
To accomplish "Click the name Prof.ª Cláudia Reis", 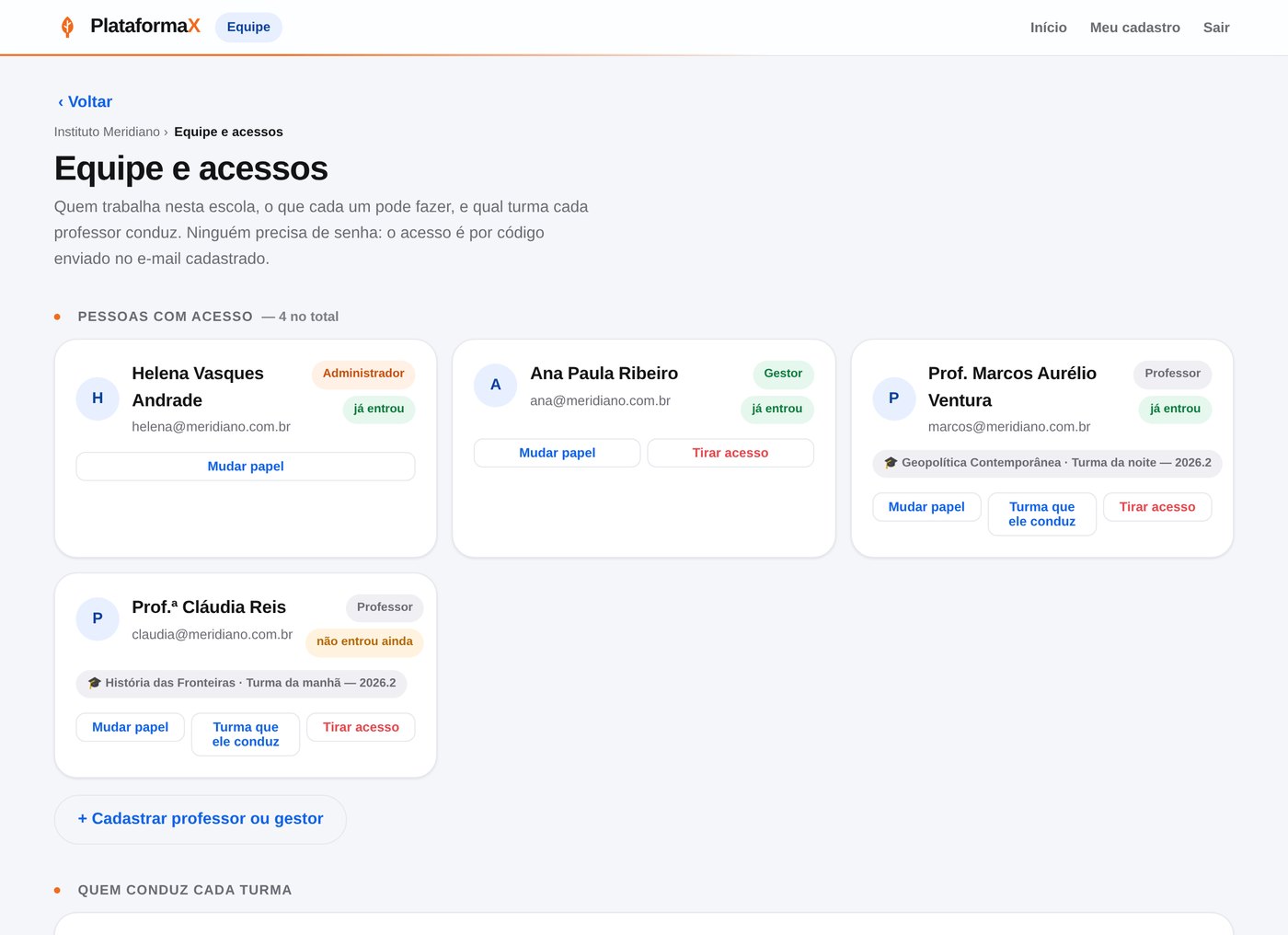I will click(209, 607).
